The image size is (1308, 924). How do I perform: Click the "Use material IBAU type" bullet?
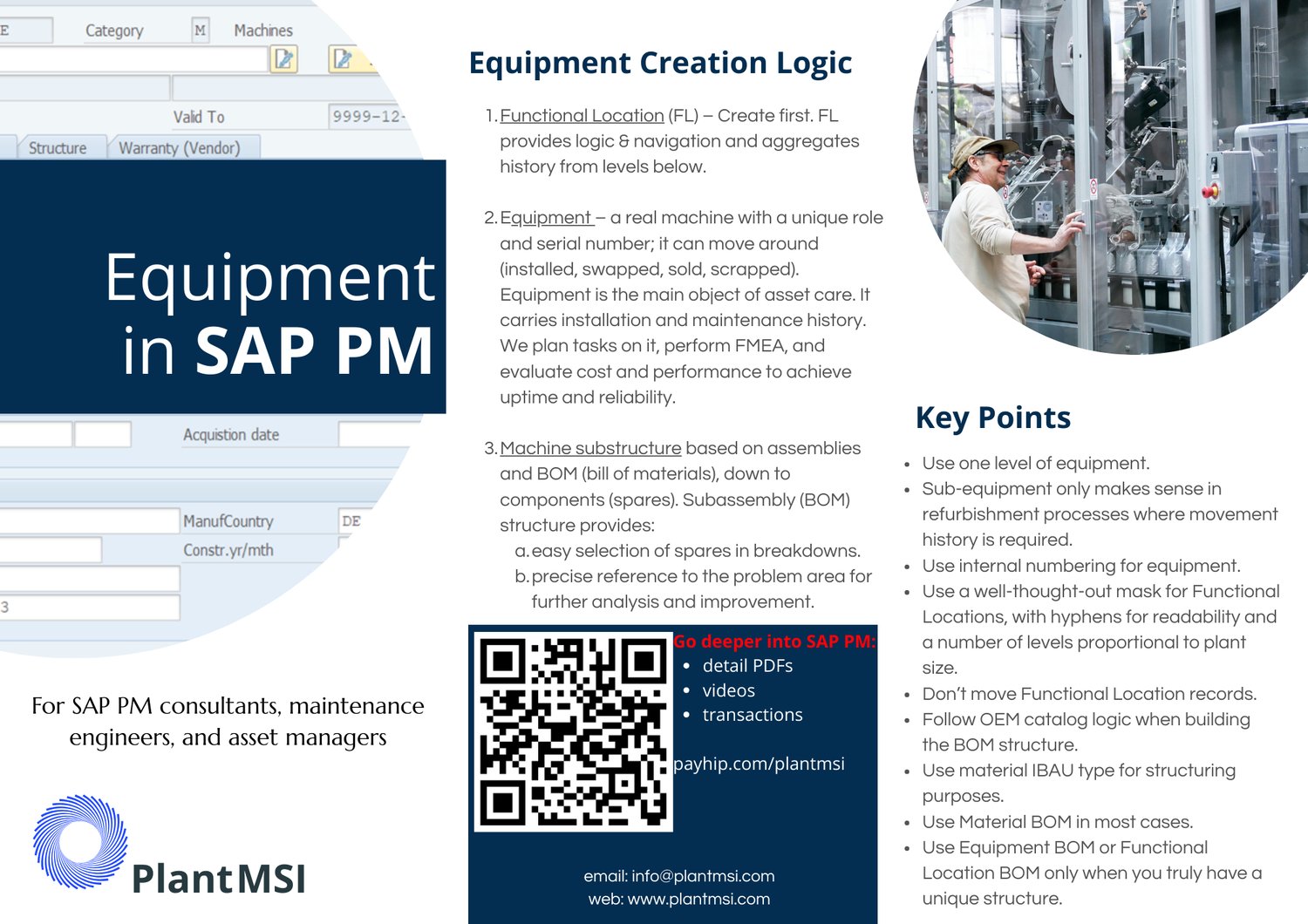[x=1079, y=783]
